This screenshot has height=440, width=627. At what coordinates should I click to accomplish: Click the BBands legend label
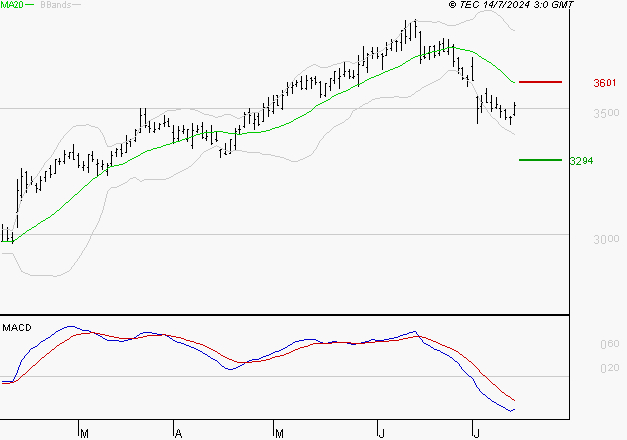[56, 5]
